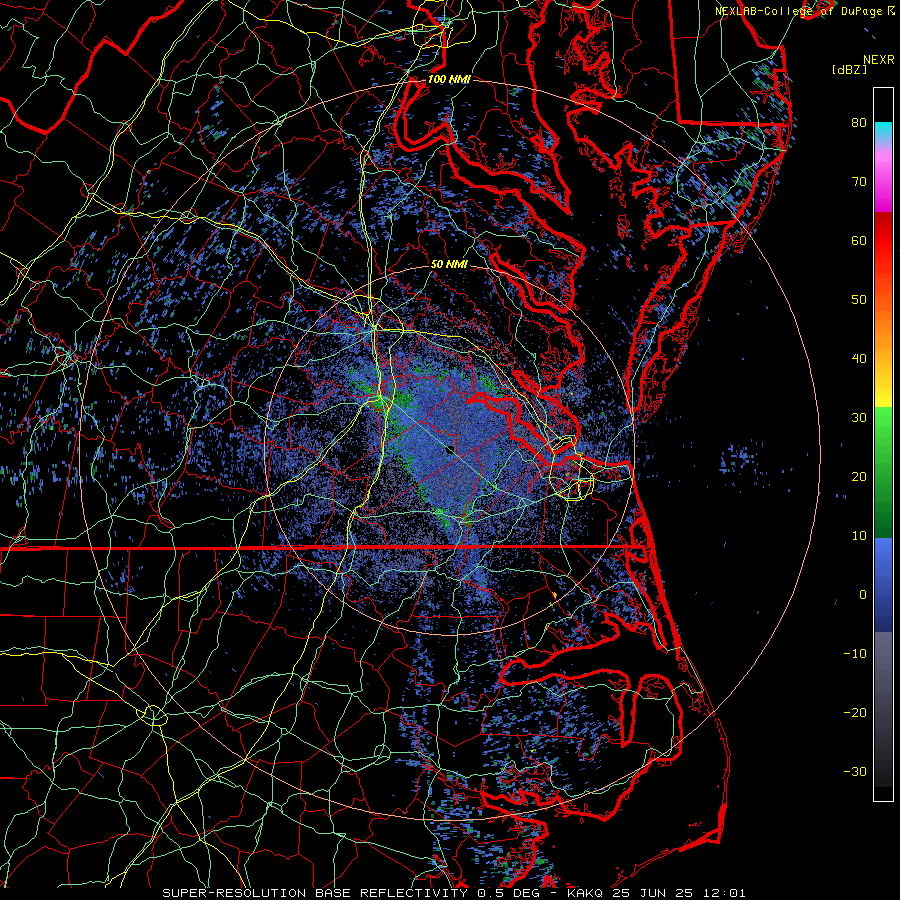Click the -10 value on the dBZ scale
The image size is (900, 900).
tap(855, 654)
